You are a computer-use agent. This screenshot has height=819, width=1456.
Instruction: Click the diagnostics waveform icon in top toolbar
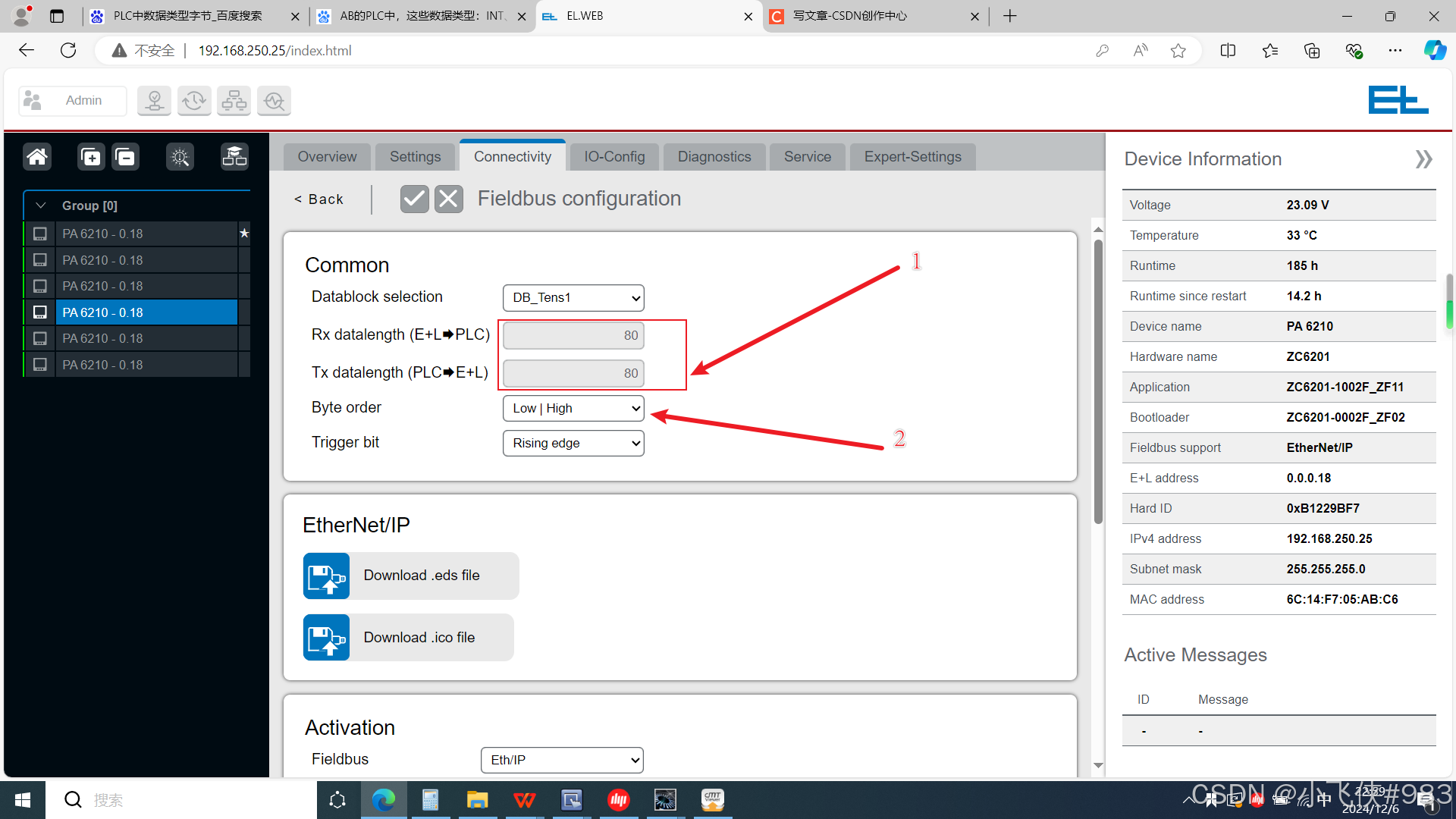(x=274, y=100)
